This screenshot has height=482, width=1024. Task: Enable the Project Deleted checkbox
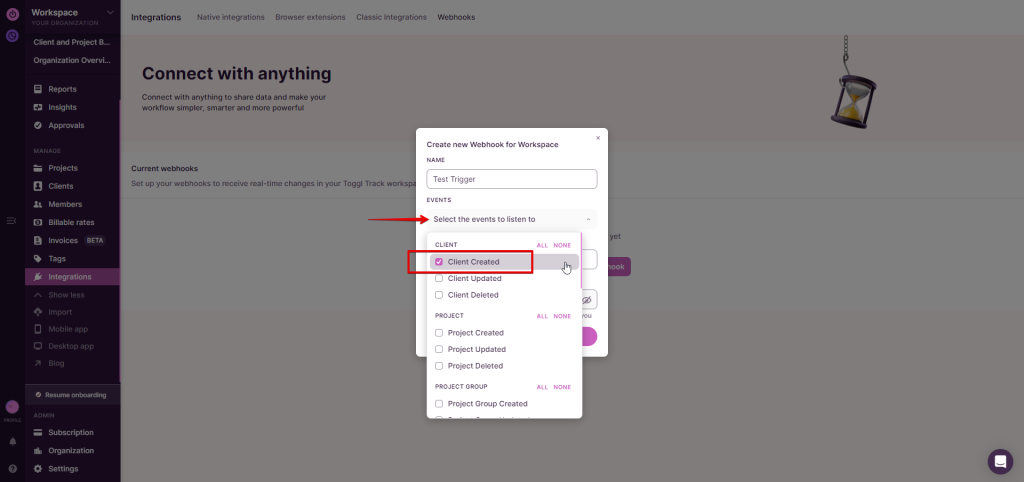pos(439,366)
